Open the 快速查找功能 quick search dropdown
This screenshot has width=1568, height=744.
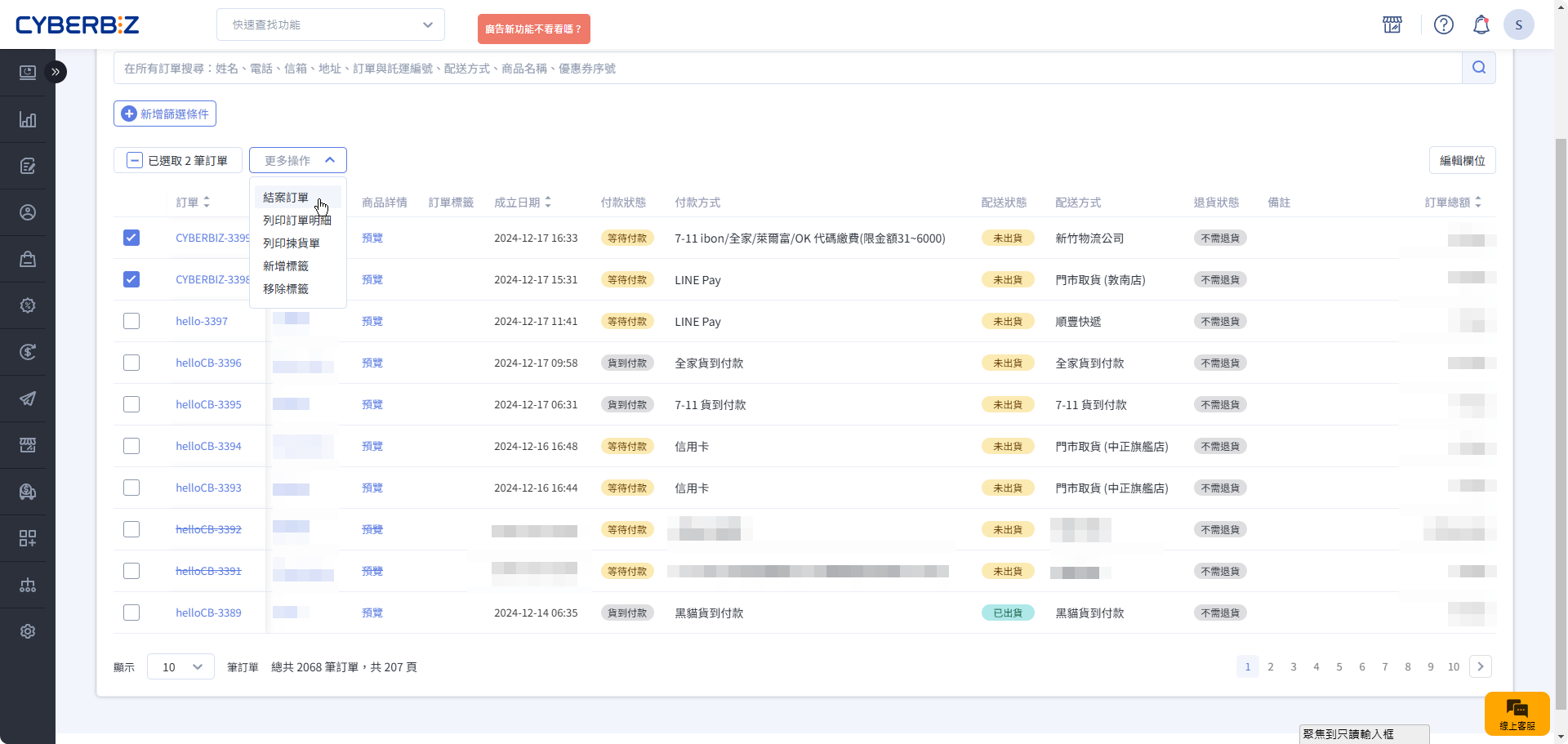[x=331, y=25]
